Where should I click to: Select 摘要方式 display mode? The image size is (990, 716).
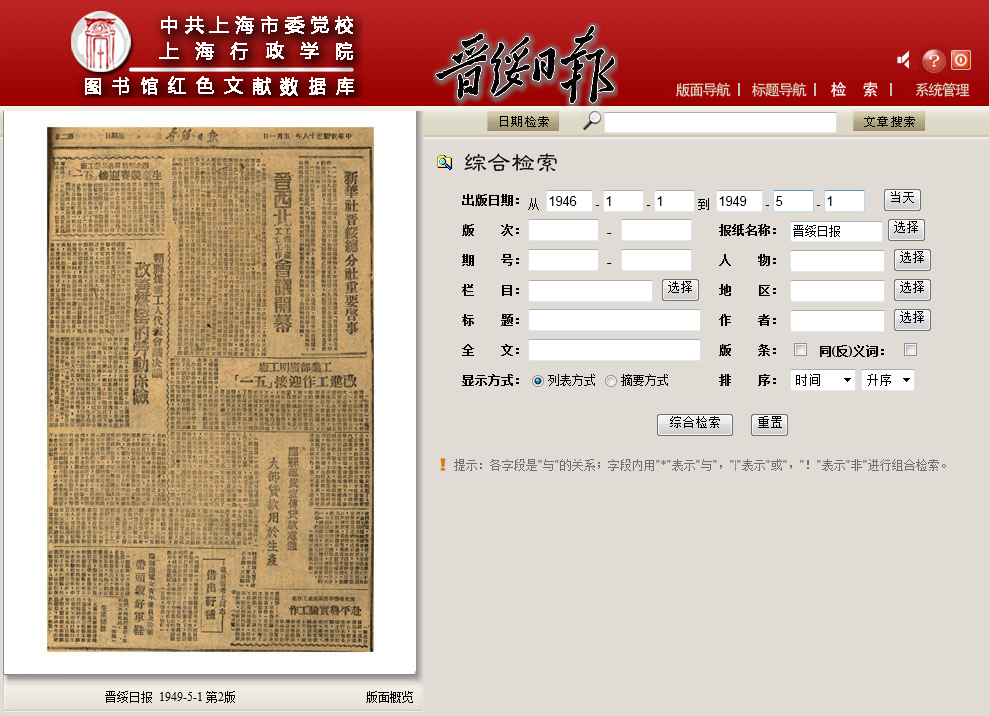point(611,381)
